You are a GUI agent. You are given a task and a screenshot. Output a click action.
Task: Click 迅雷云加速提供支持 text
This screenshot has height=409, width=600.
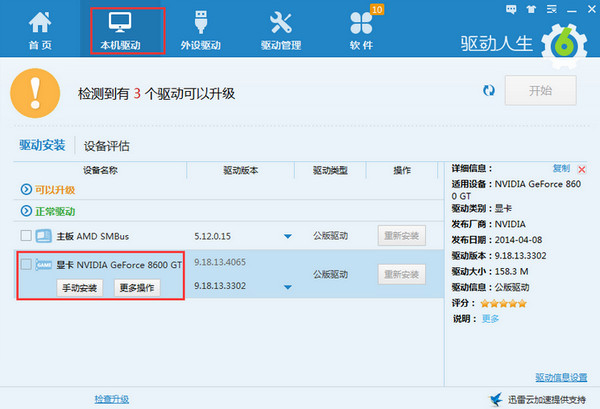(547, 400)
